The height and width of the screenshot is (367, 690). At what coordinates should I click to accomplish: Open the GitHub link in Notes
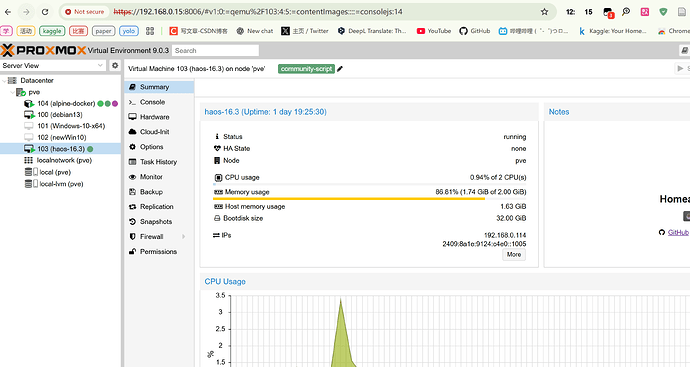coord(678,232)
